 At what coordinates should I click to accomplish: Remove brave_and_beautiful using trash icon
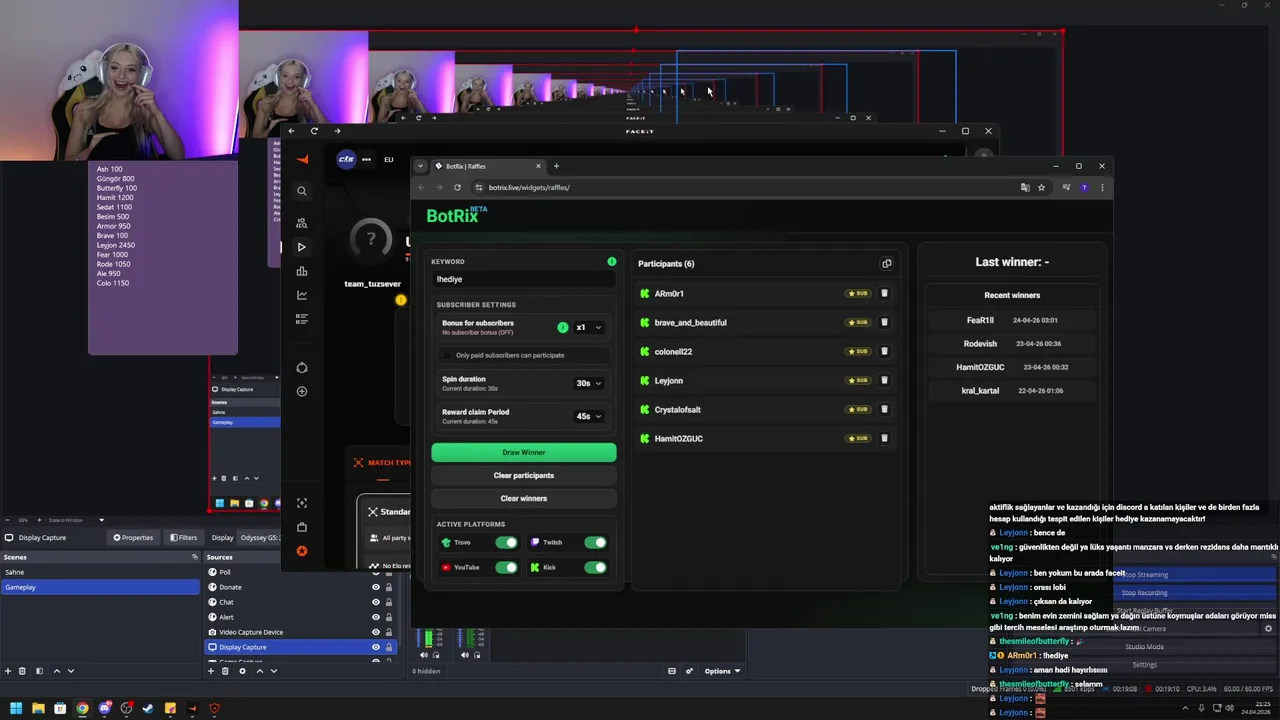pos(884,323)
